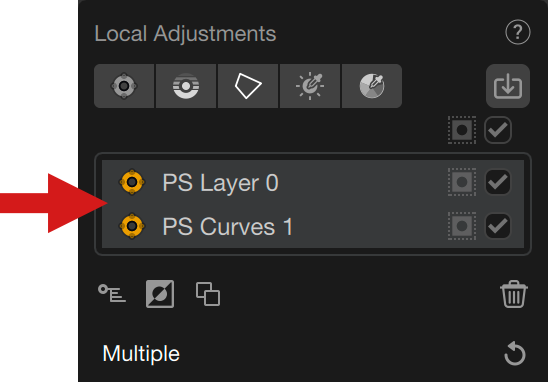Select the Polygon selection tool
The image size is (548, 382).
tap(248, 86)
